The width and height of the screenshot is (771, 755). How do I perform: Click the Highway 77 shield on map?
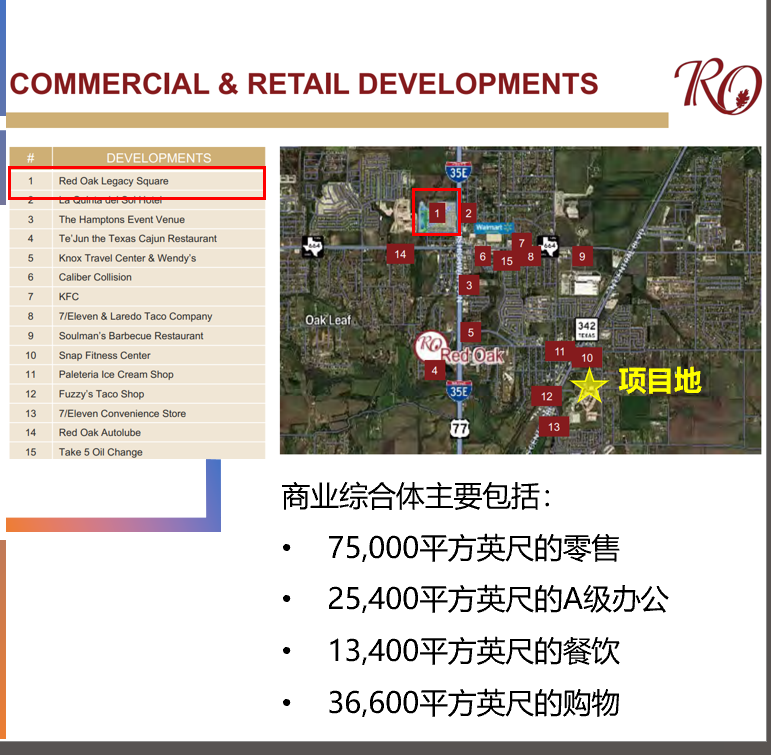click(459, 428)
